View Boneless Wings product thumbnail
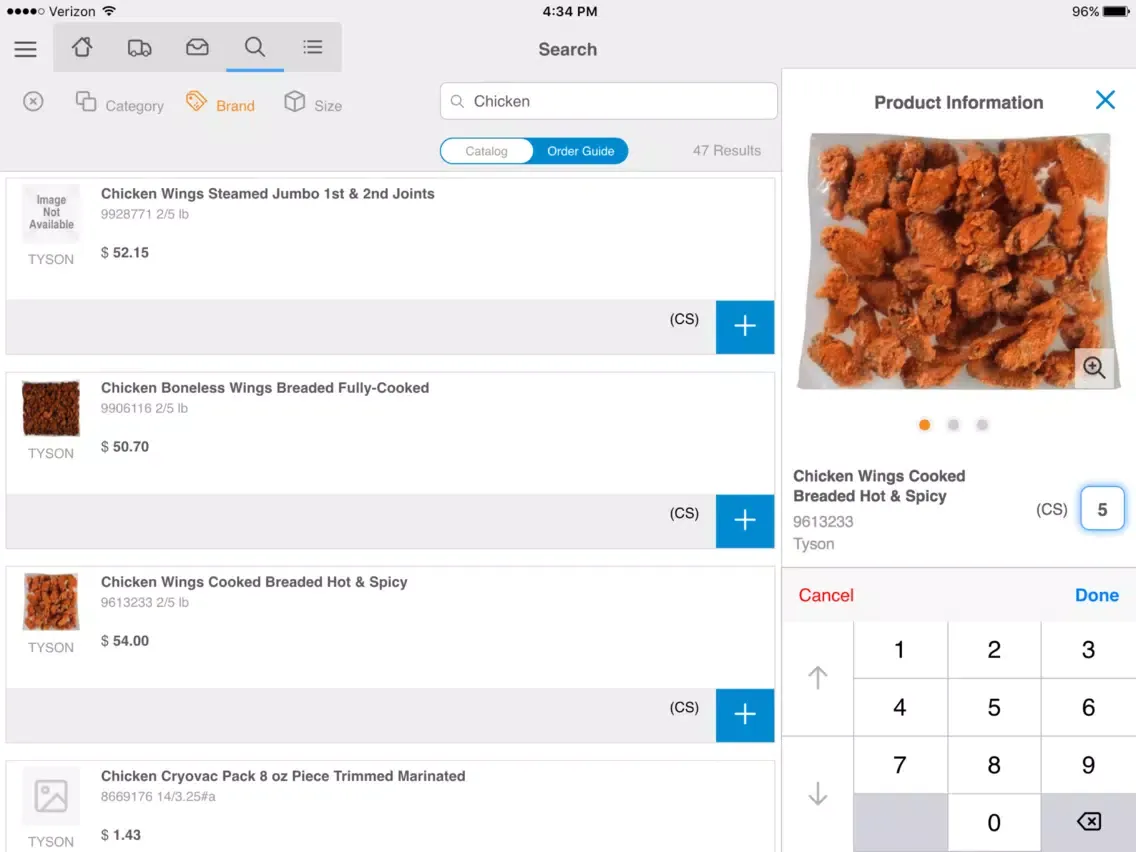The image size is (1136, 852). 51,409
